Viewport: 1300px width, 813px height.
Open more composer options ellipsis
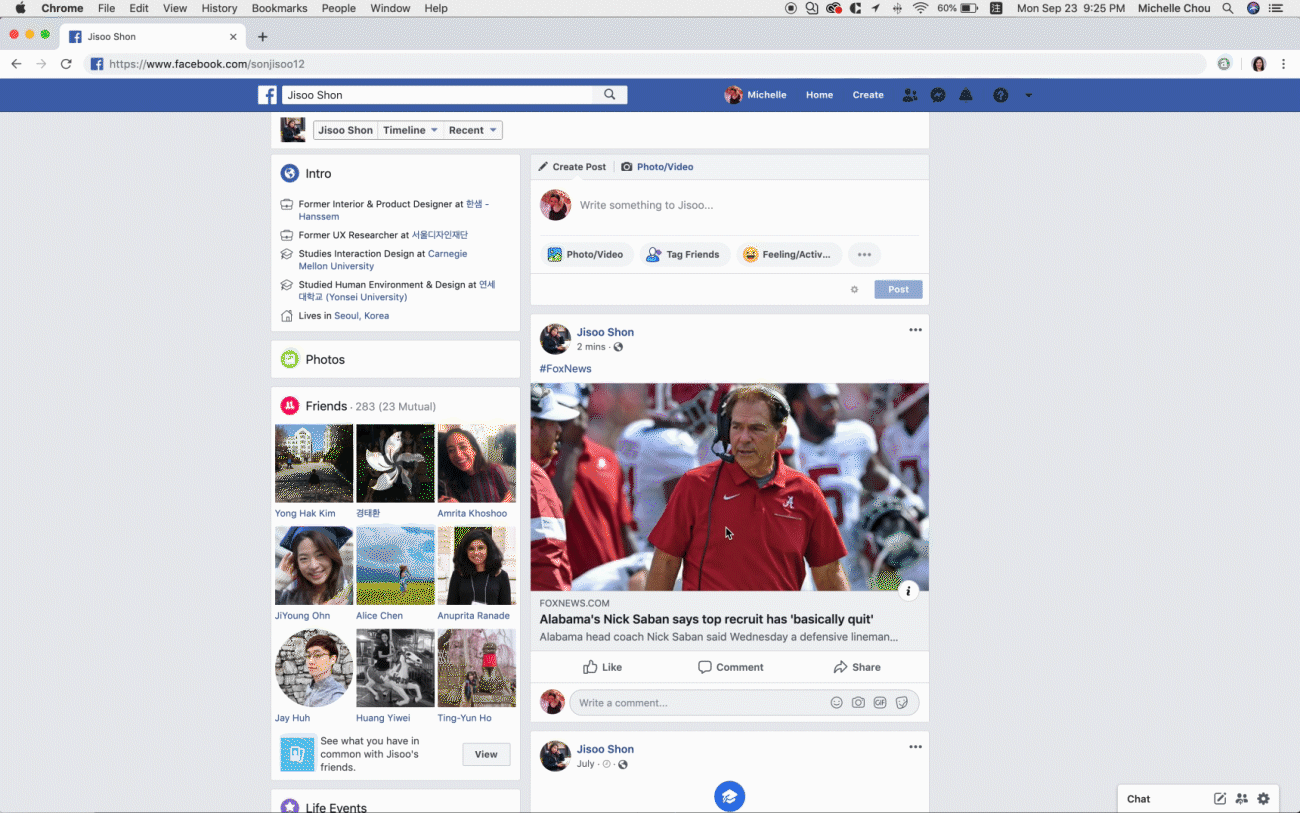click(x=864, y=254)
